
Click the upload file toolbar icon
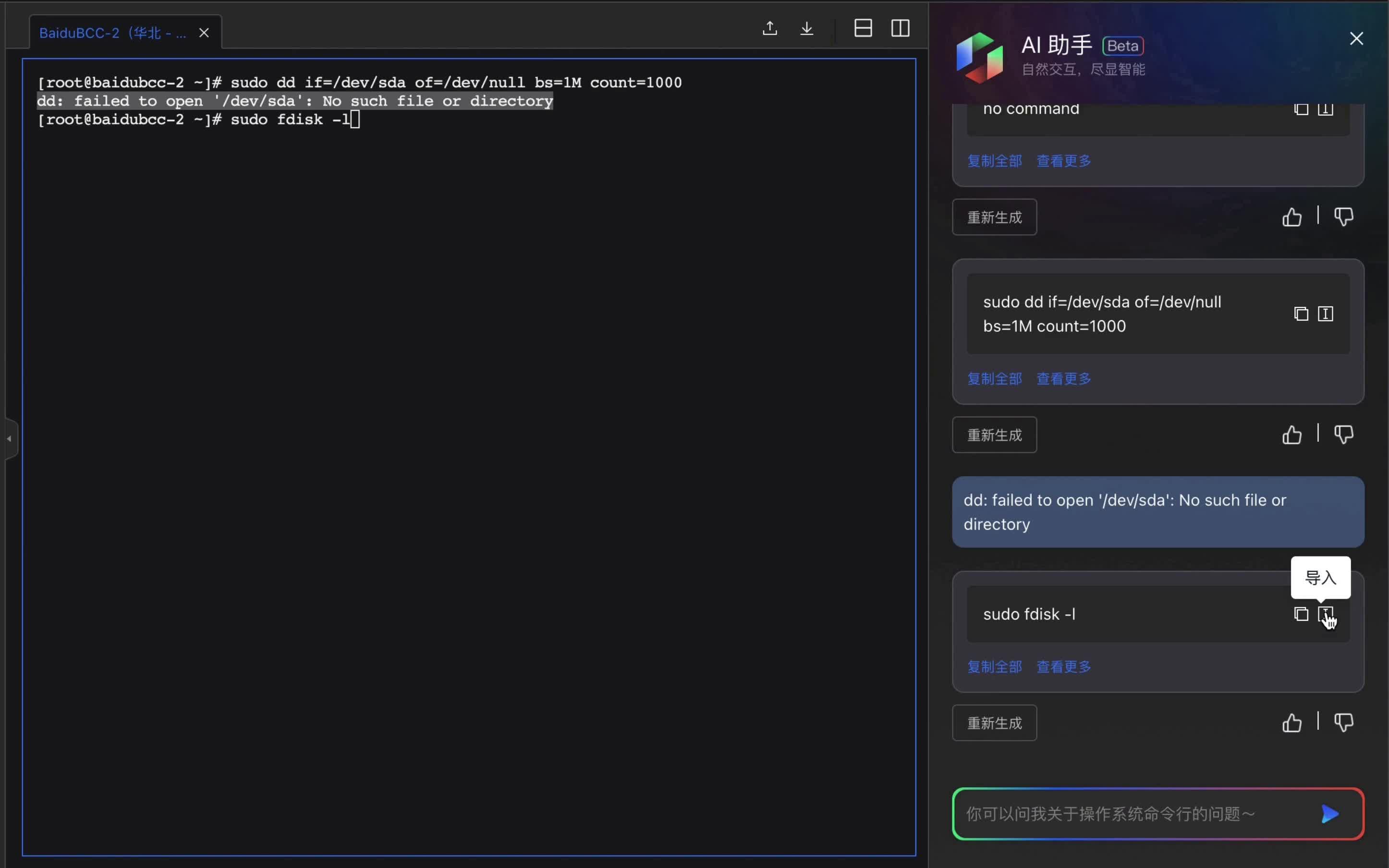[769, 27]
